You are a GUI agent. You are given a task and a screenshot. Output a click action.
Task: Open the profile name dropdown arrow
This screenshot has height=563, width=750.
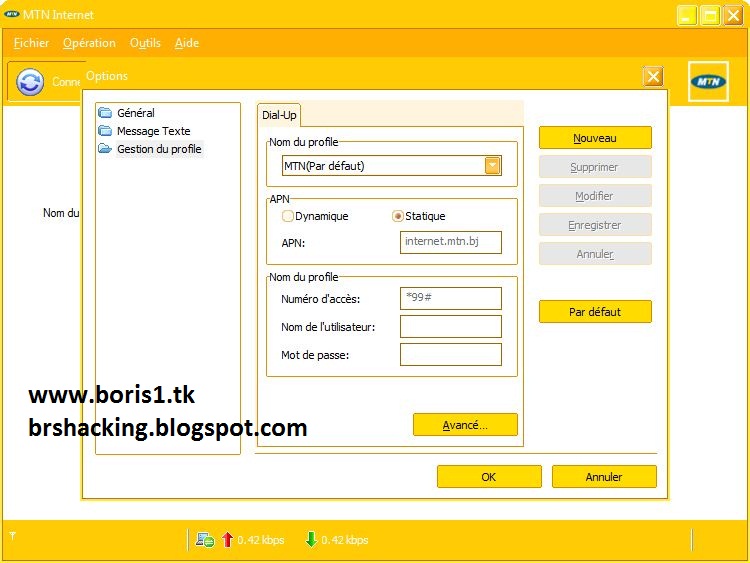493,166
